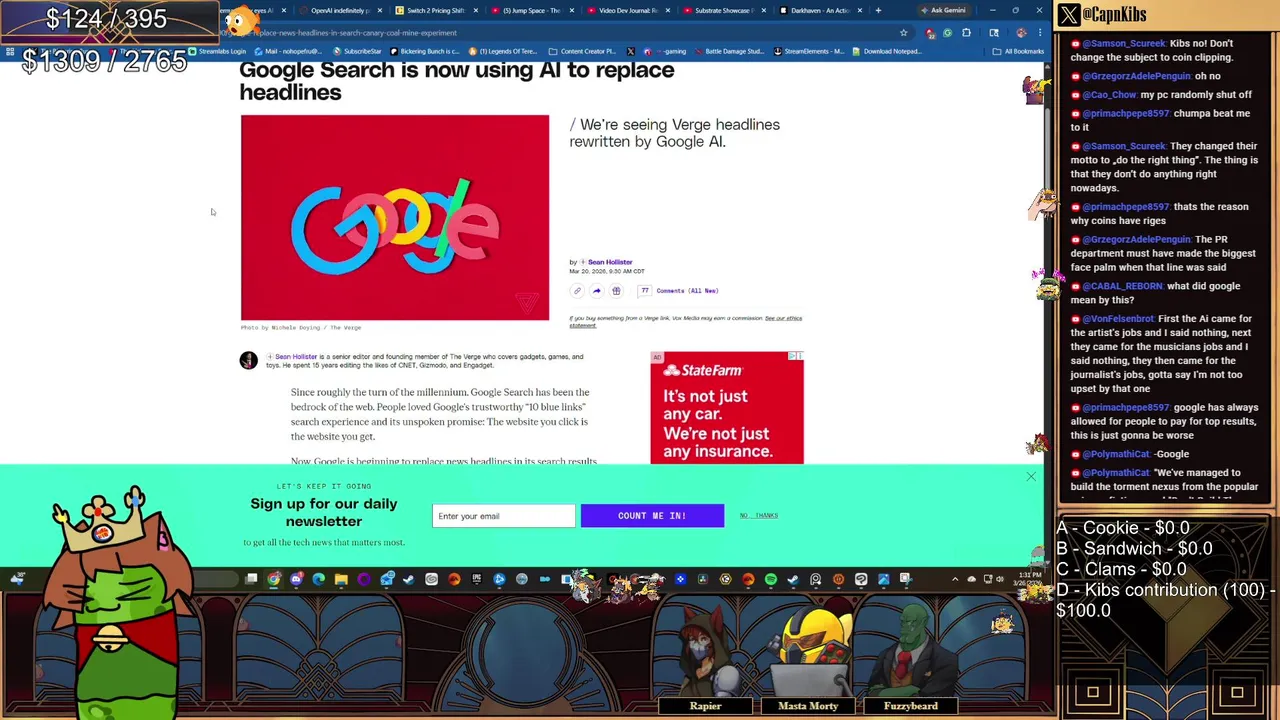Bookmark this page with the star icon
Image resolution: width=1280 pixels, height=720 pixels.
tap(903, 33)
